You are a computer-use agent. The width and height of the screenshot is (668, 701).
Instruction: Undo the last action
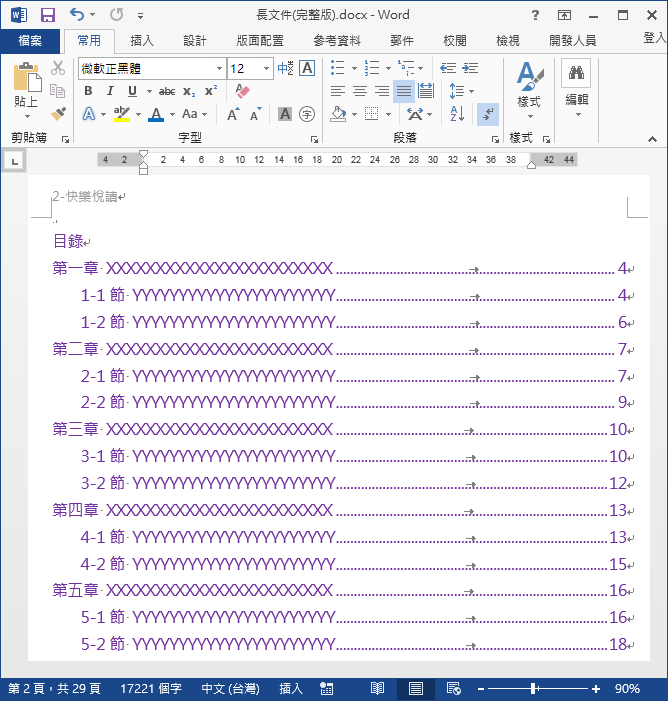point(77,15)
